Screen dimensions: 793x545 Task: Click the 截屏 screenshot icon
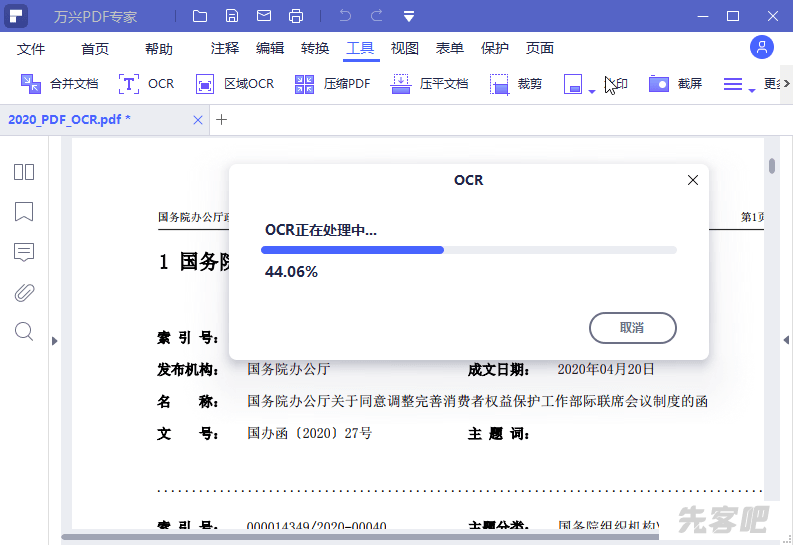(658, 84)
